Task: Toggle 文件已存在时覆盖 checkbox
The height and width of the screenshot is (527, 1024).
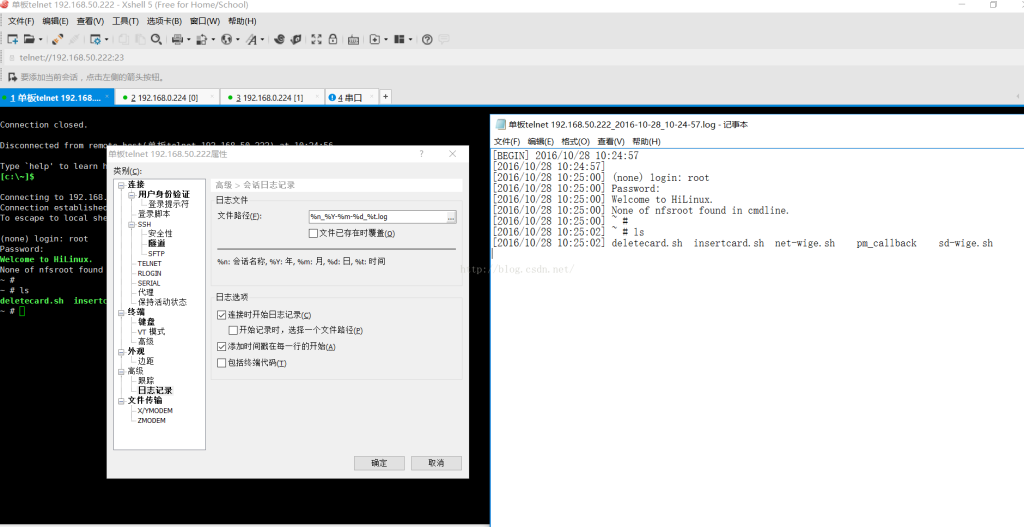Action: coord(313,233)
